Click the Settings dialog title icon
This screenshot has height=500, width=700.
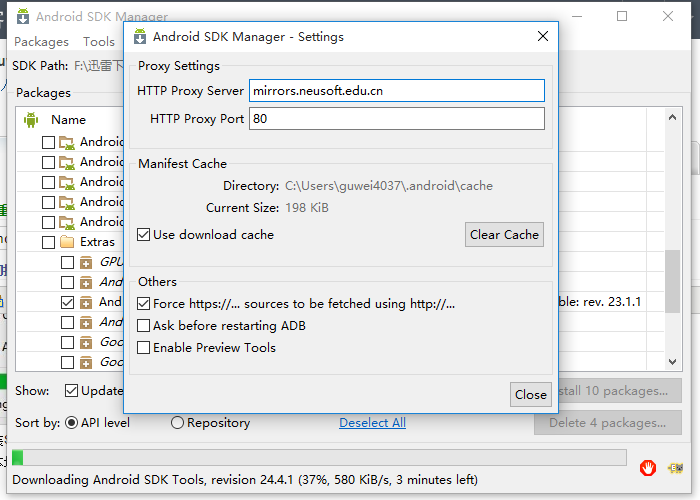coord(140,37)
